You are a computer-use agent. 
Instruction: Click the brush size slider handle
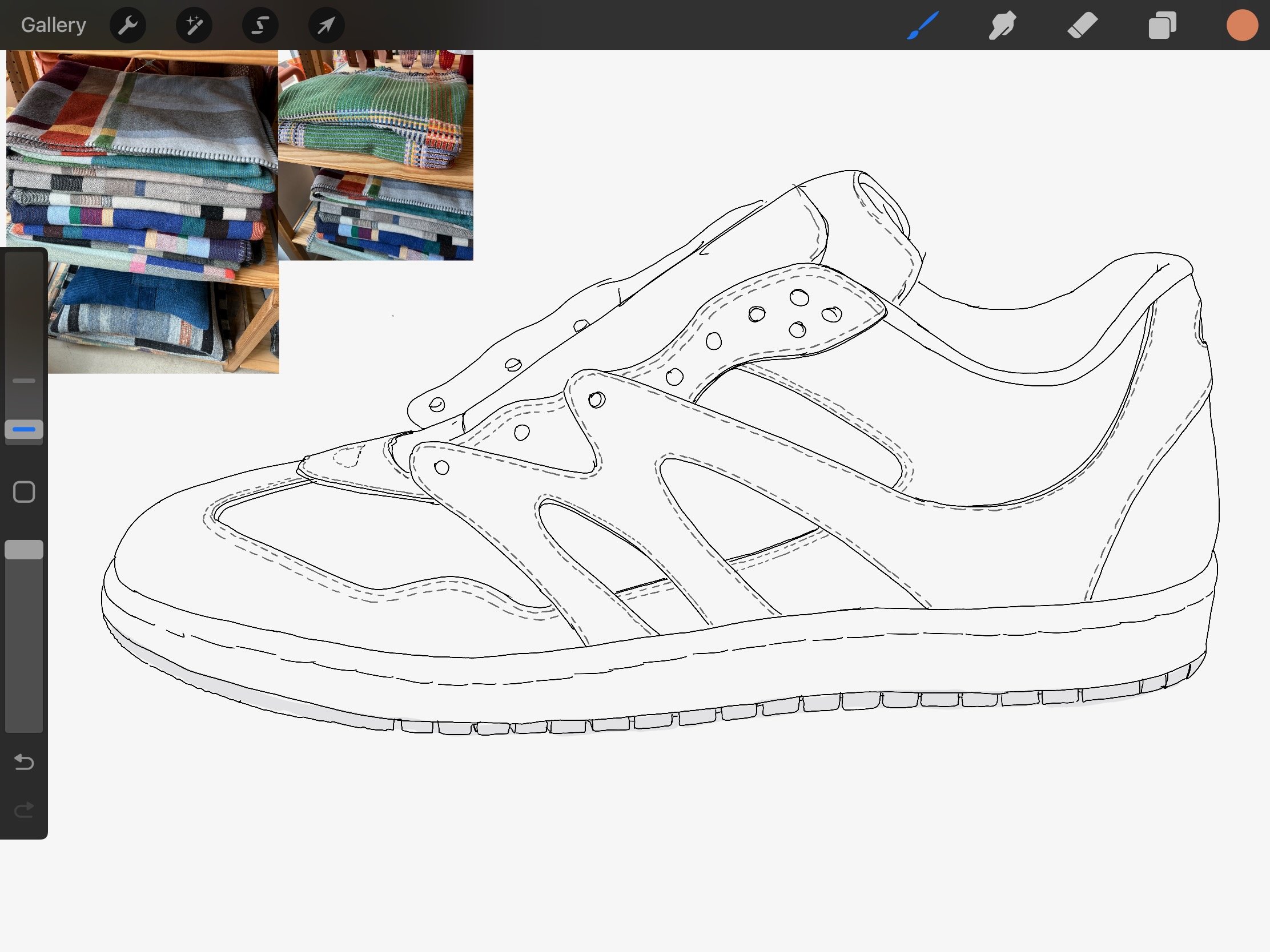click(24, 429)
